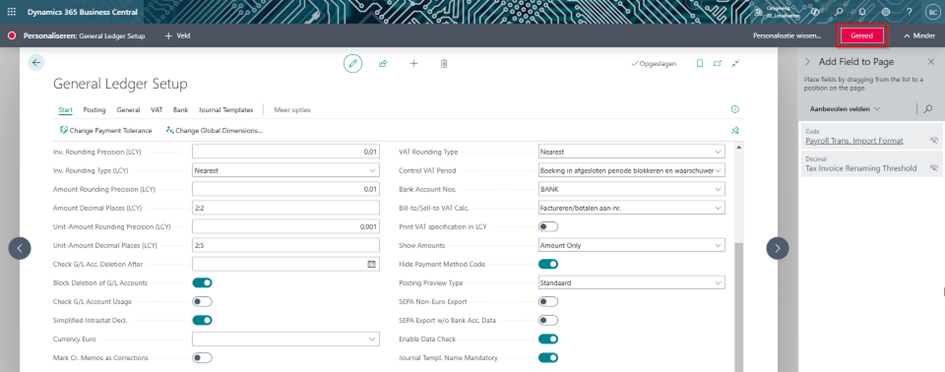Screen dimensions: 945x372
Task: Click Minder to collapse personalization bar
Action: click(919, 36)
